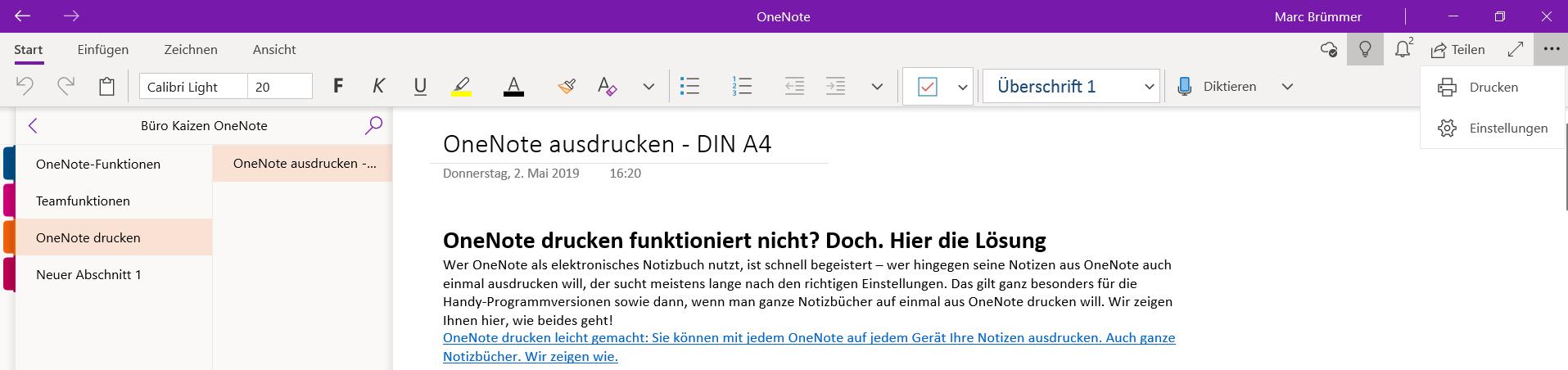The image size is (1568, 370).
Task: Enter full screen mode with the diagonal arrows
Action: [1516, 50]
